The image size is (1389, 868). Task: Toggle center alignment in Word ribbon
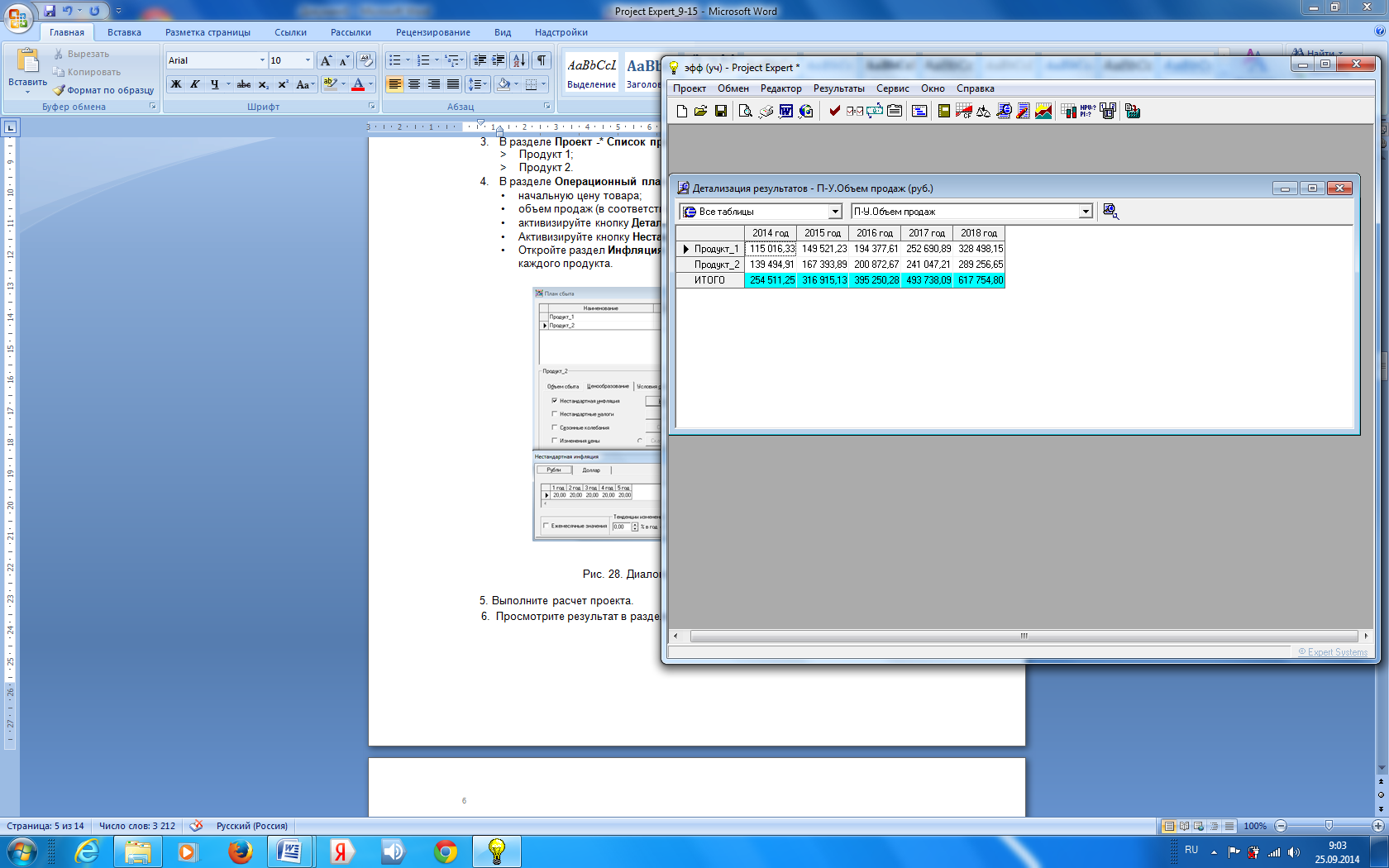tap(414, 84)
